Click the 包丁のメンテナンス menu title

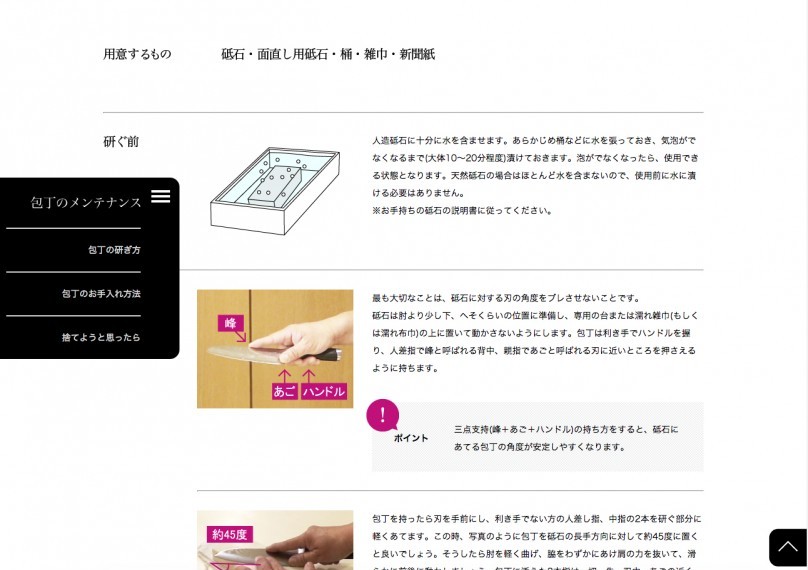86,203
